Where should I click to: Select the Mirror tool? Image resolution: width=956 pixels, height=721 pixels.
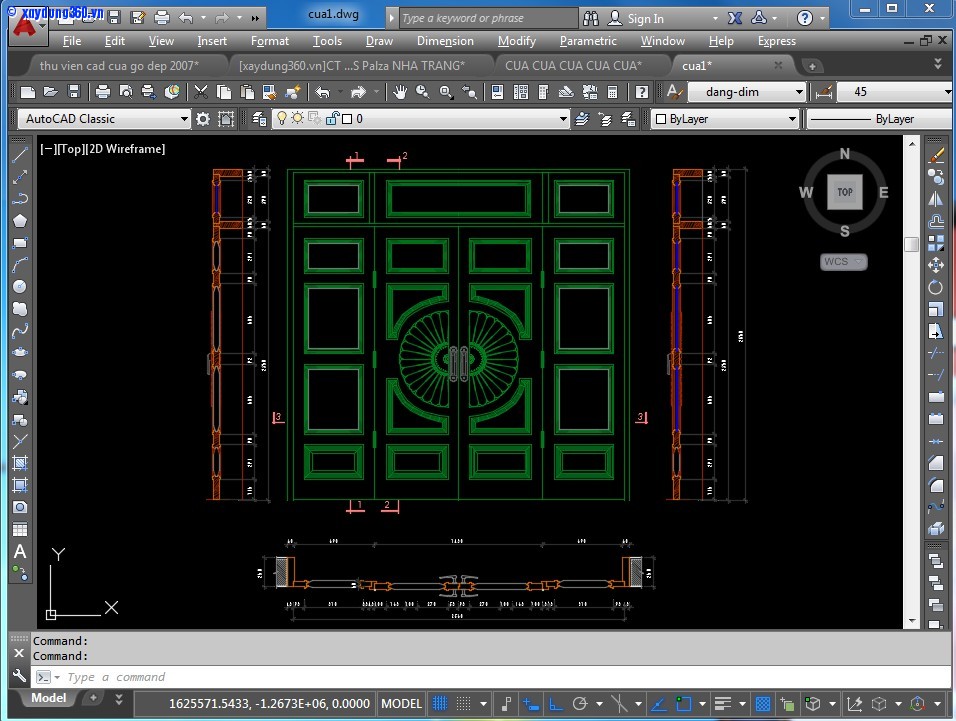[x=936, y=199]
